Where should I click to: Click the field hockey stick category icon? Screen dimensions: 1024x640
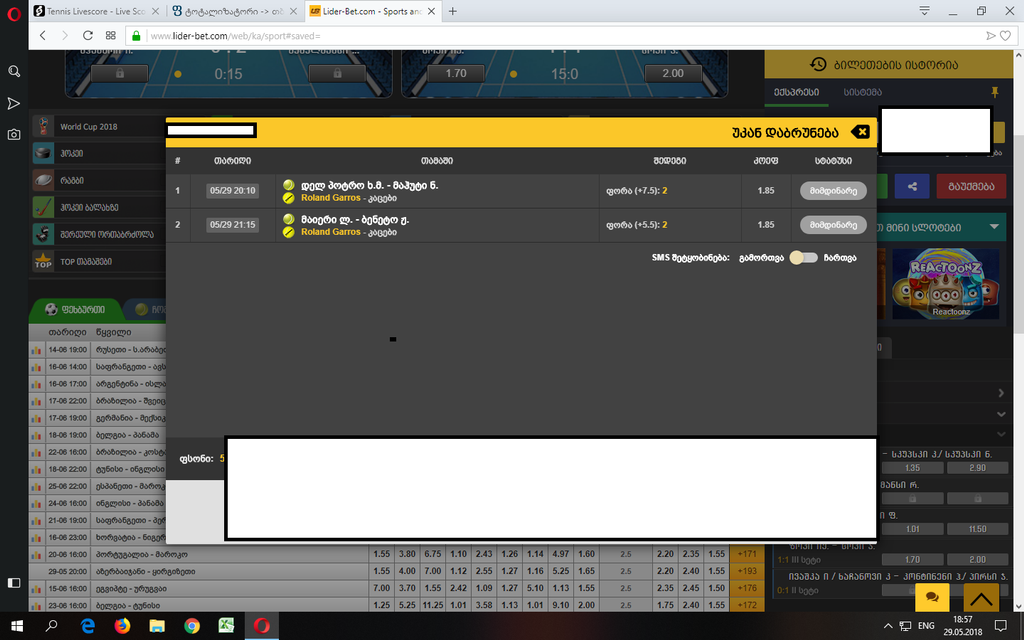pos(43,207)
